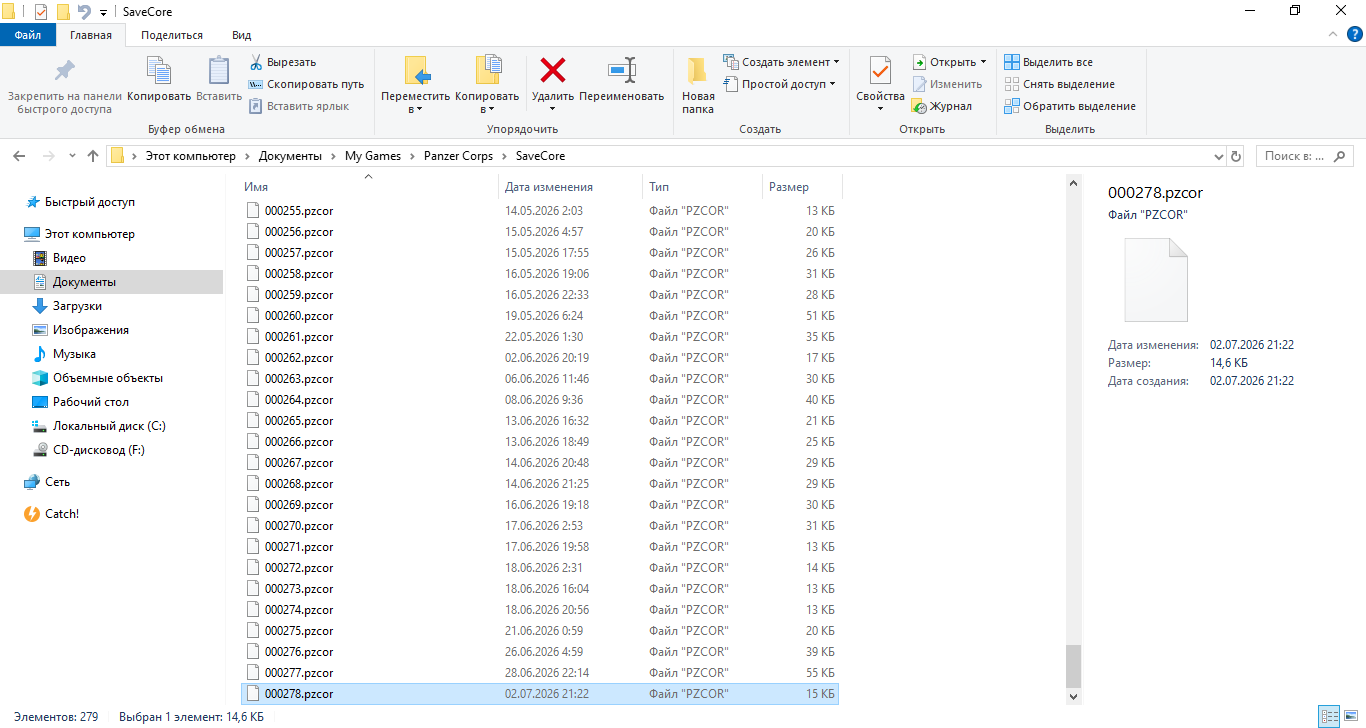Open the Файл menu tab
The image size is (1366, 728).
tap(28, 35)
